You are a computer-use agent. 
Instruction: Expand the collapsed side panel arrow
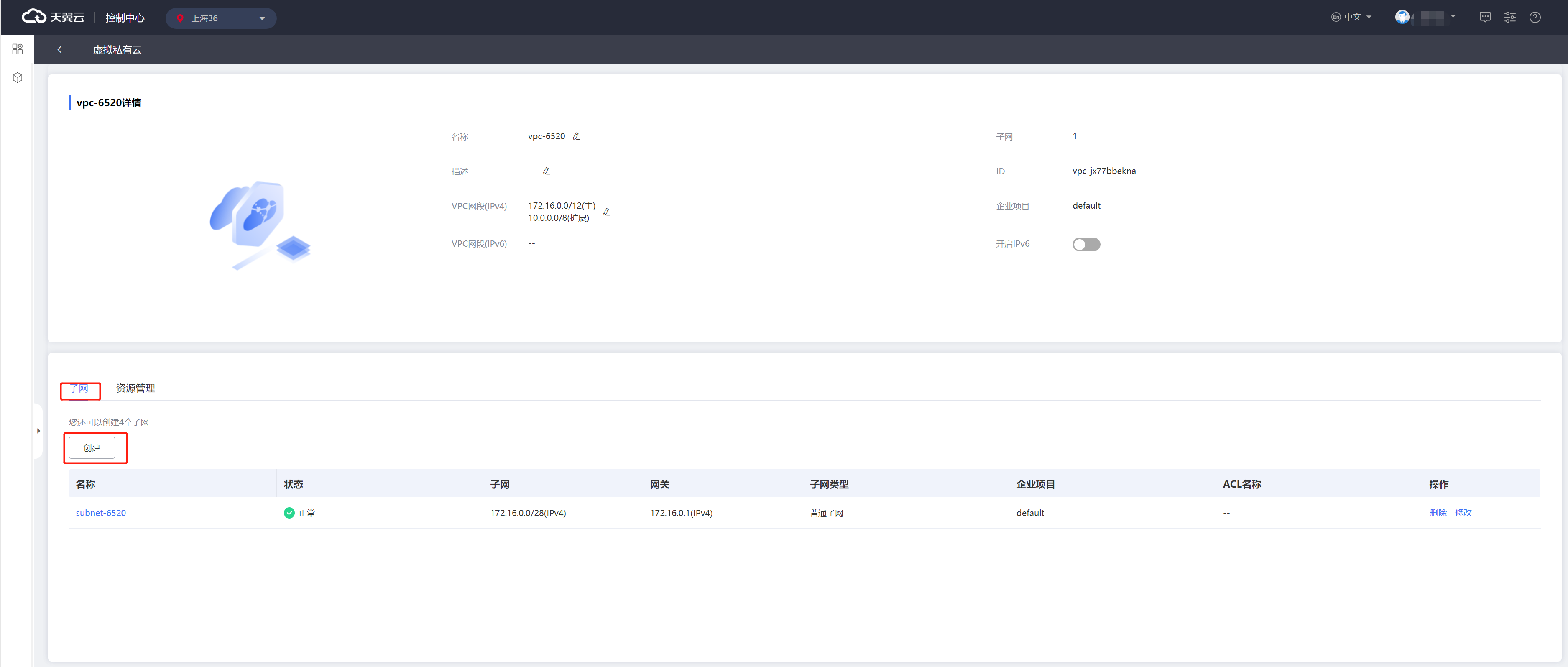click(38, 431)
